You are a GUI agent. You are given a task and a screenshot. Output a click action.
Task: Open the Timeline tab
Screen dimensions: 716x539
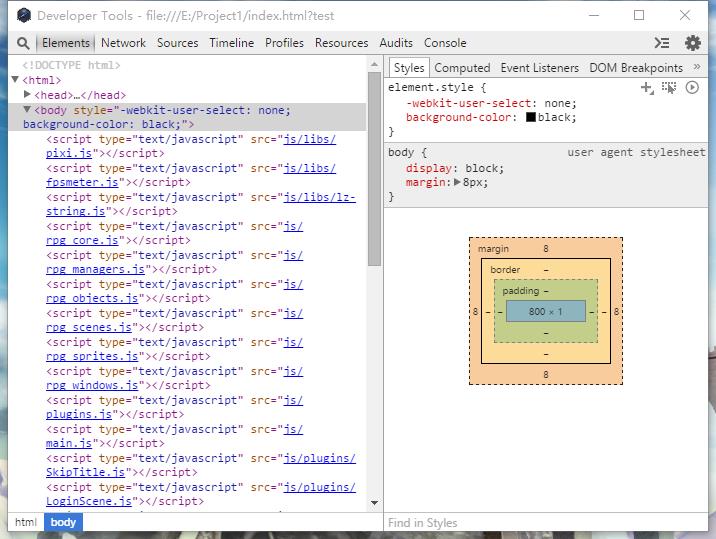tap(232, 43)
